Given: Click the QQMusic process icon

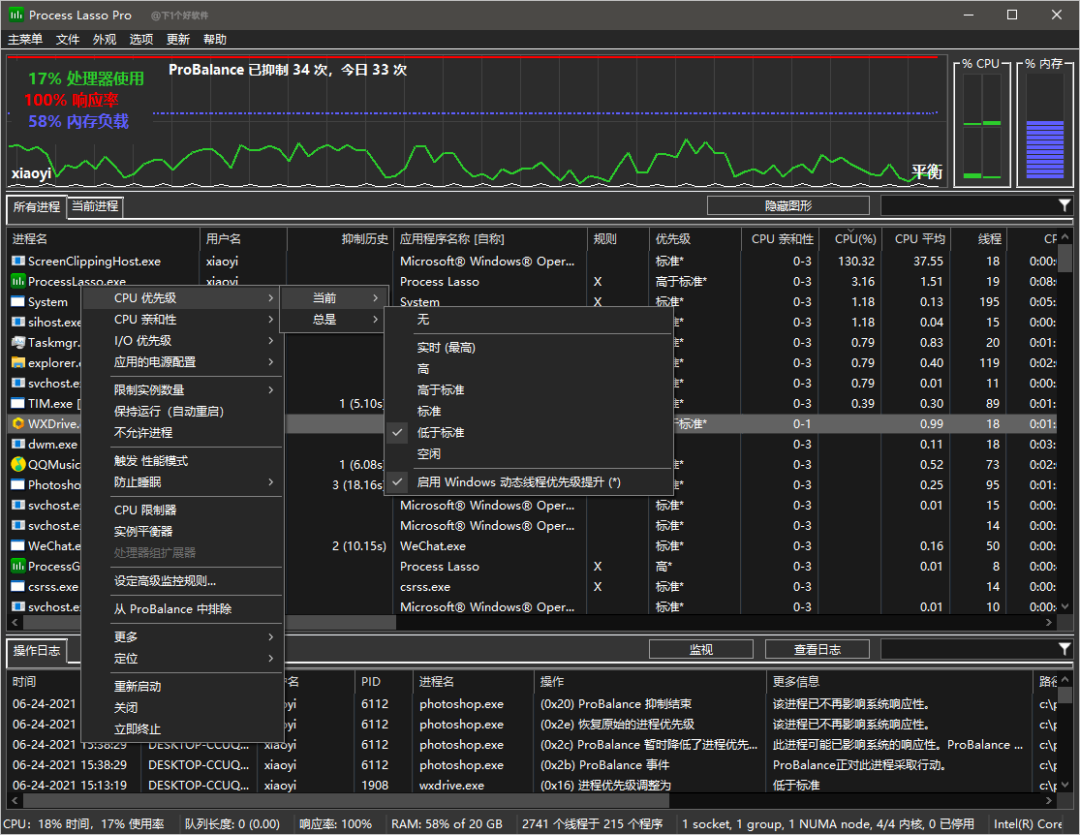Looking at the screenshot, I should [x=18, y=464].
